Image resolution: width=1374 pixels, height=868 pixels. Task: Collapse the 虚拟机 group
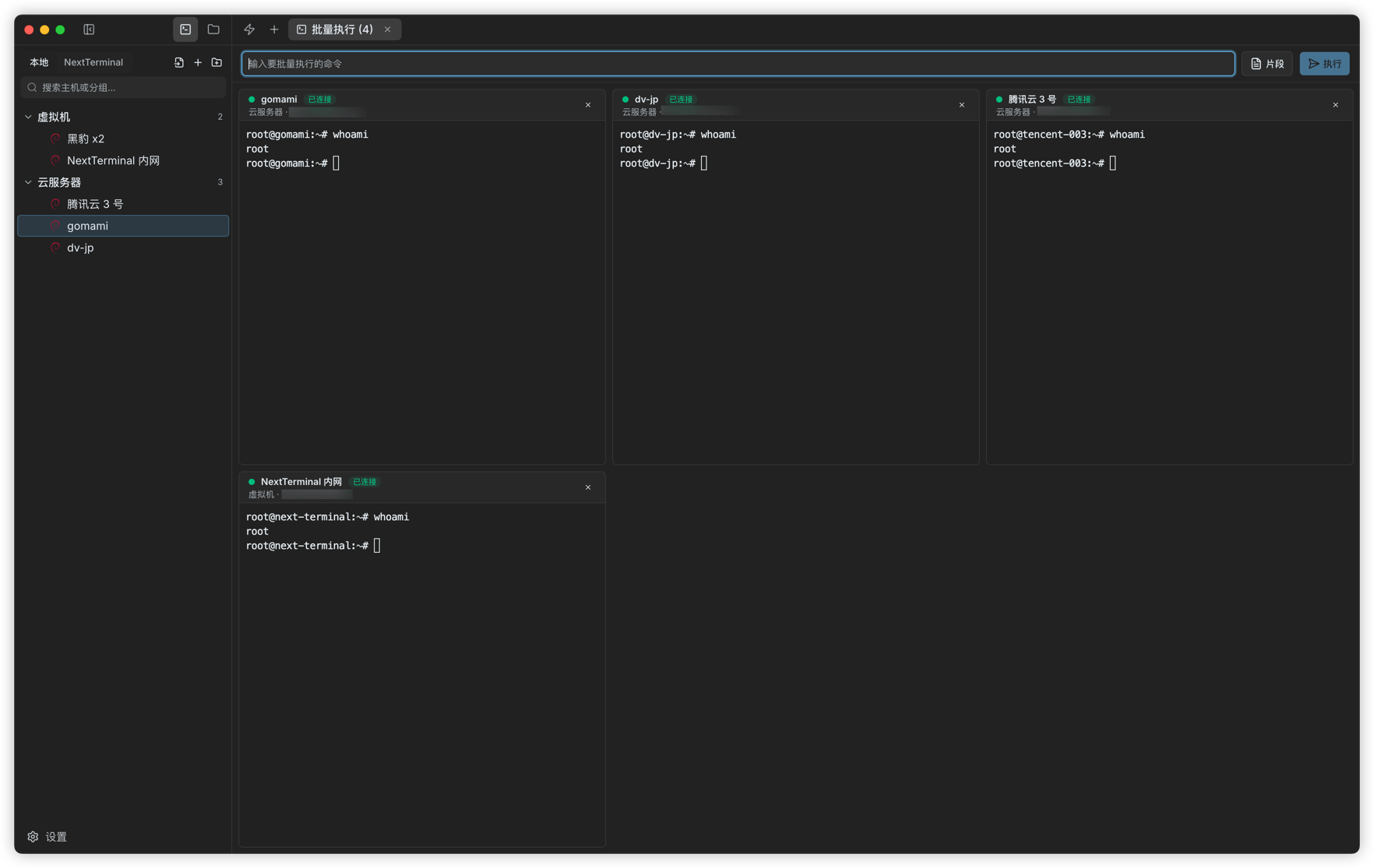tap(28, 117)
